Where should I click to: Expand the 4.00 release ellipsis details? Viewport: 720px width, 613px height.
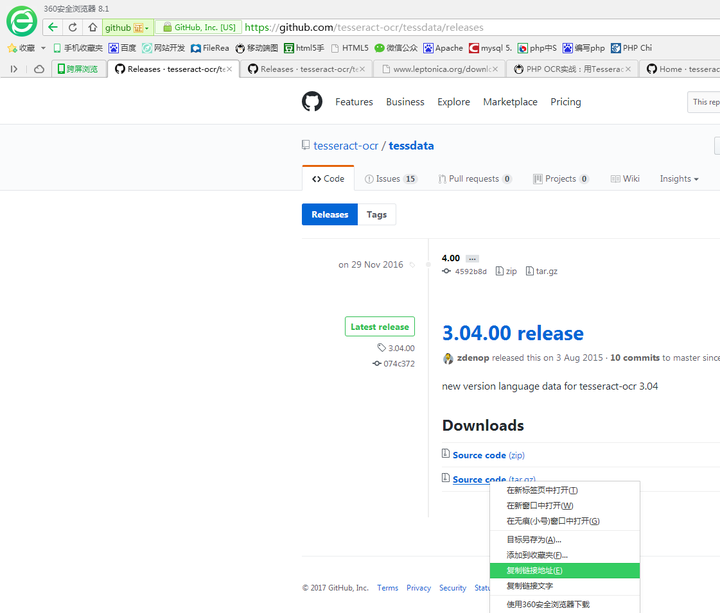(x=472, y=259)
